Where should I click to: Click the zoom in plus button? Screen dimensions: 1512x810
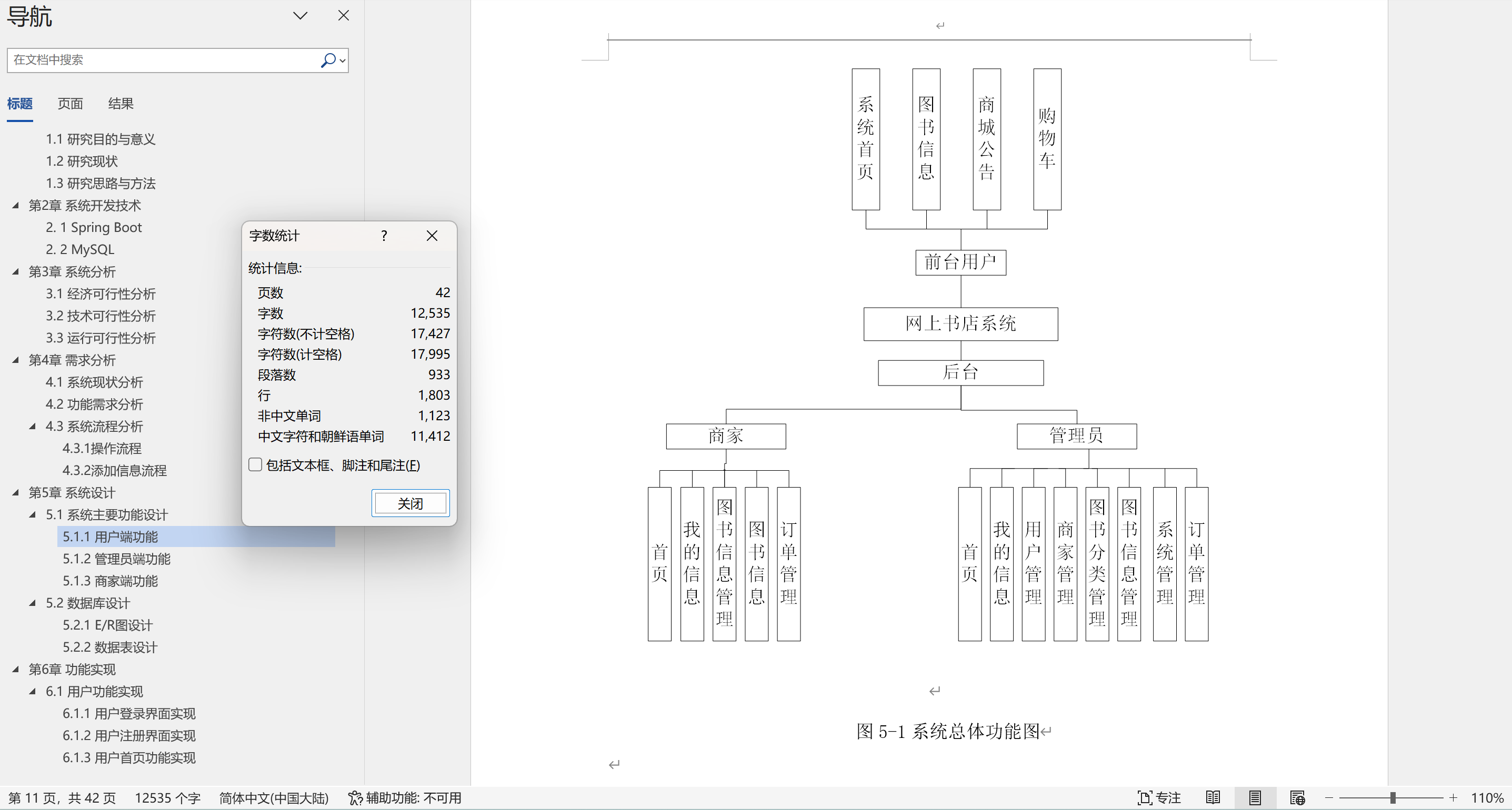pyautogui.click(x=1453, y=798)
